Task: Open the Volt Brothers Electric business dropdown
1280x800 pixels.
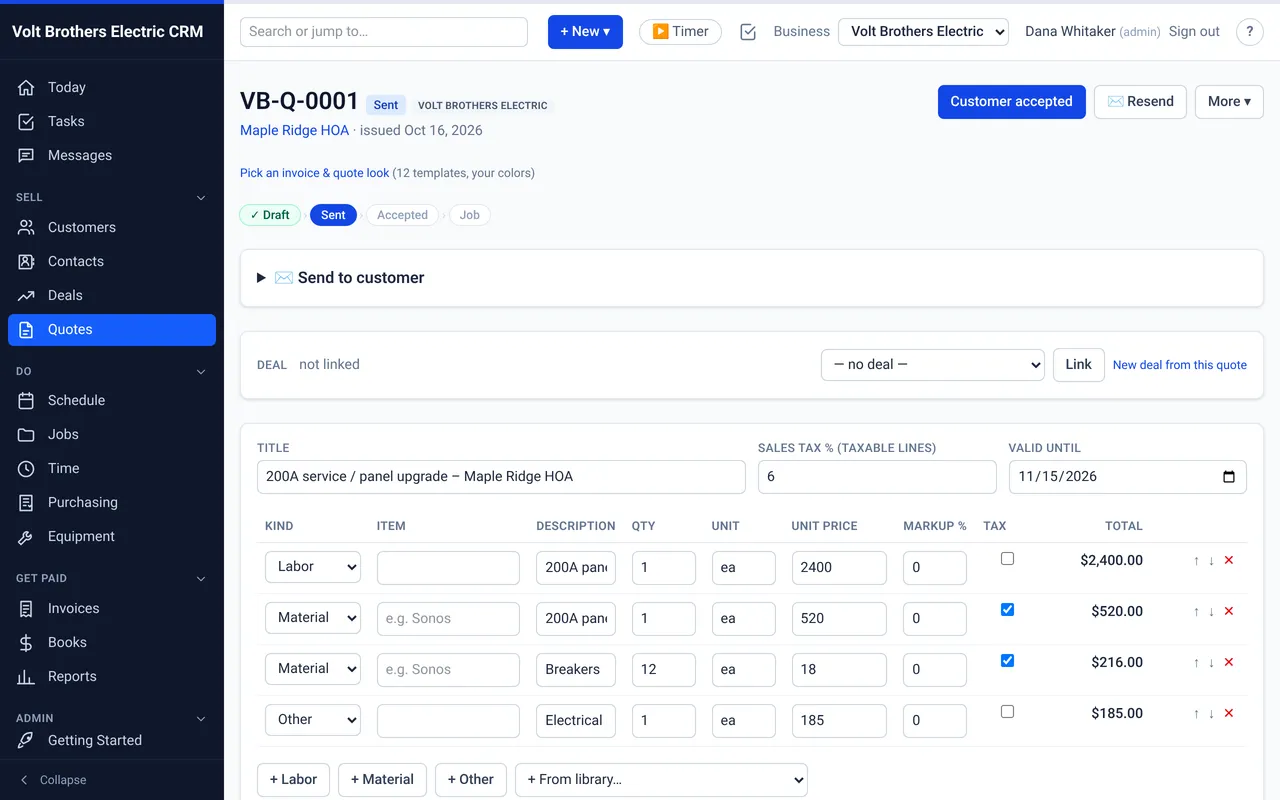Action: [923, 32]
